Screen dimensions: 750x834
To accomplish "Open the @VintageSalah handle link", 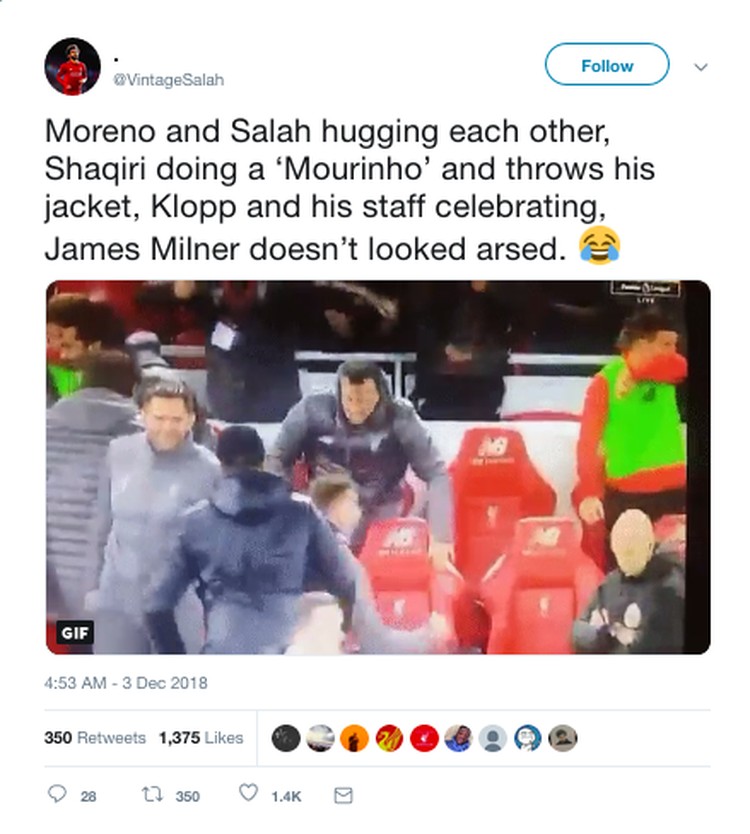I will click(x=169, y=80).
